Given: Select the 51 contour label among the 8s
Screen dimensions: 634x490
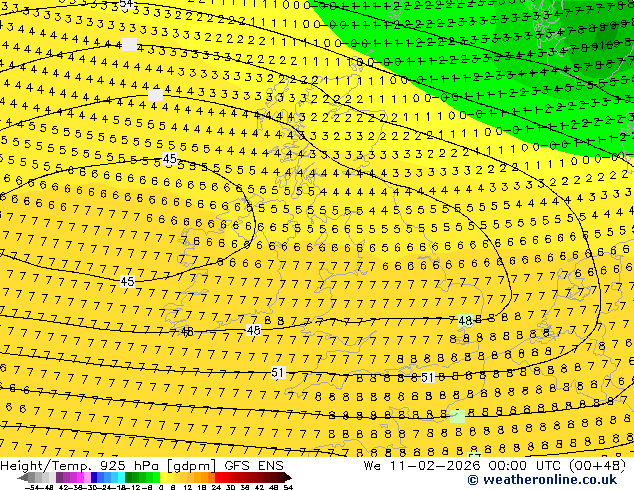Looking at the screenshot, I should click(x=427, y=378).
